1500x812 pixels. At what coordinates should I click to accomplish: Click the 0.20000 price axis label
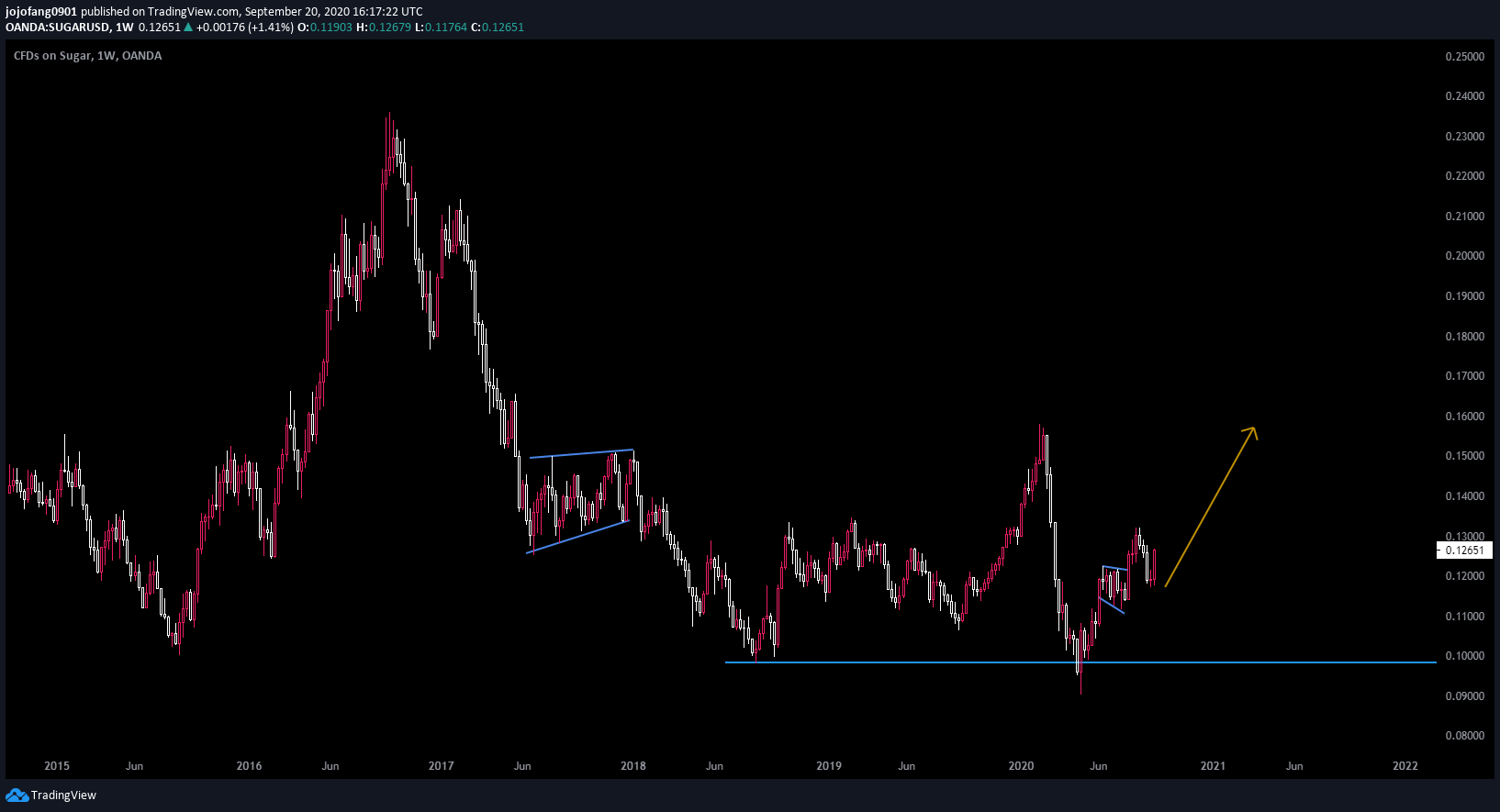(x=1464, y=256)
